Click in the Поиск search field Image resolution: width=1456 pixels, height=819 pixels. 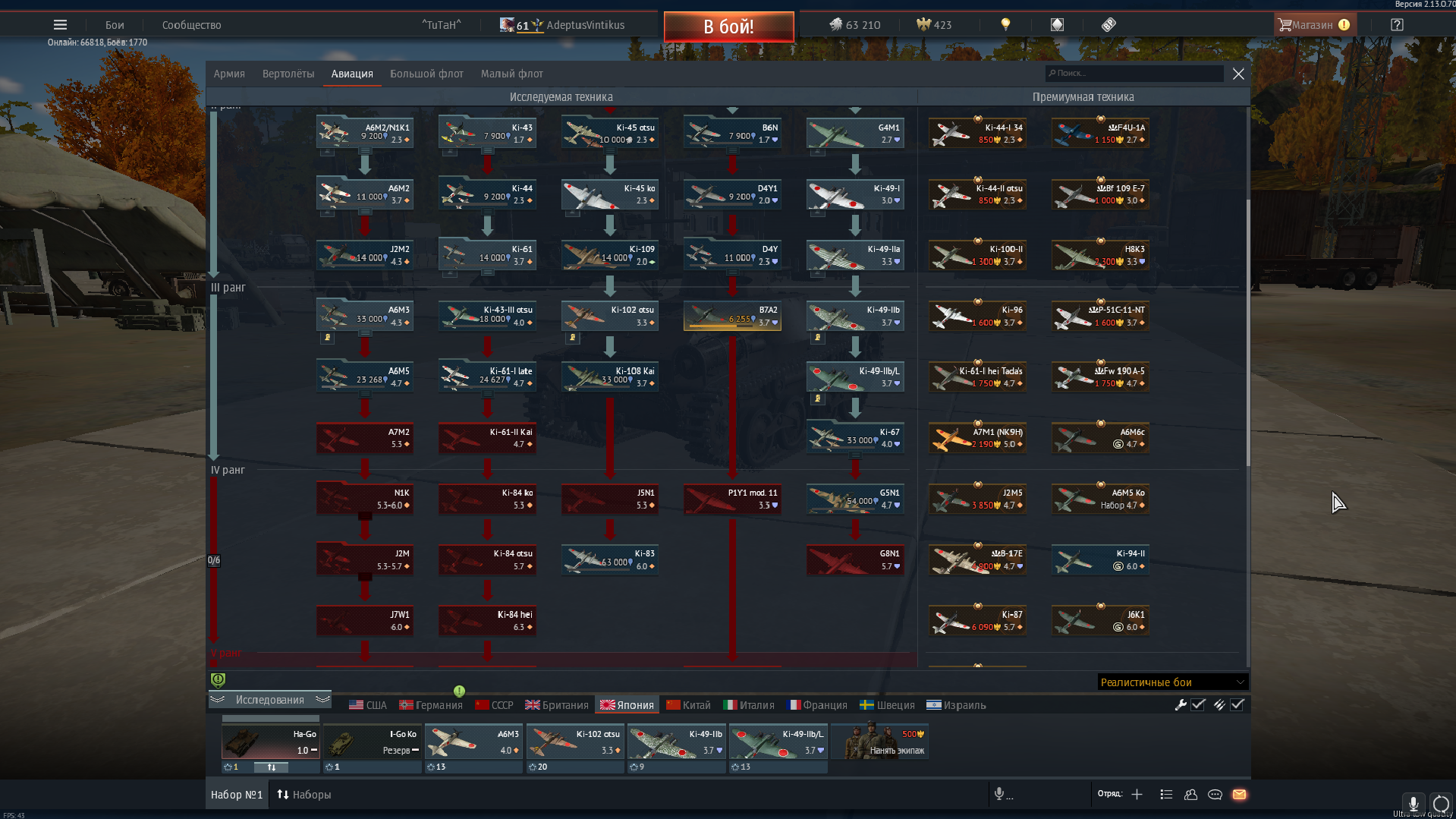1134,74
